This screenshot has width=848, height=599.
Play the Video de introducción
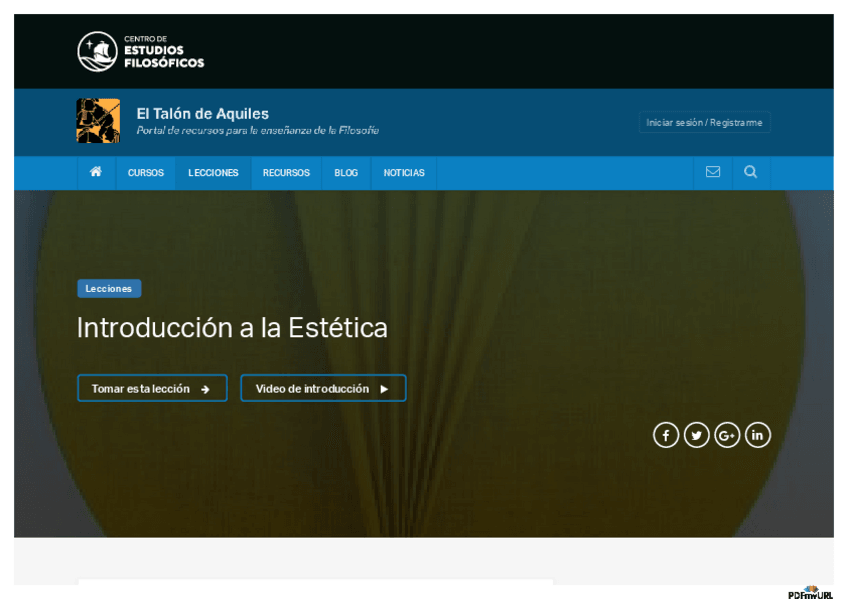[323, 389]
